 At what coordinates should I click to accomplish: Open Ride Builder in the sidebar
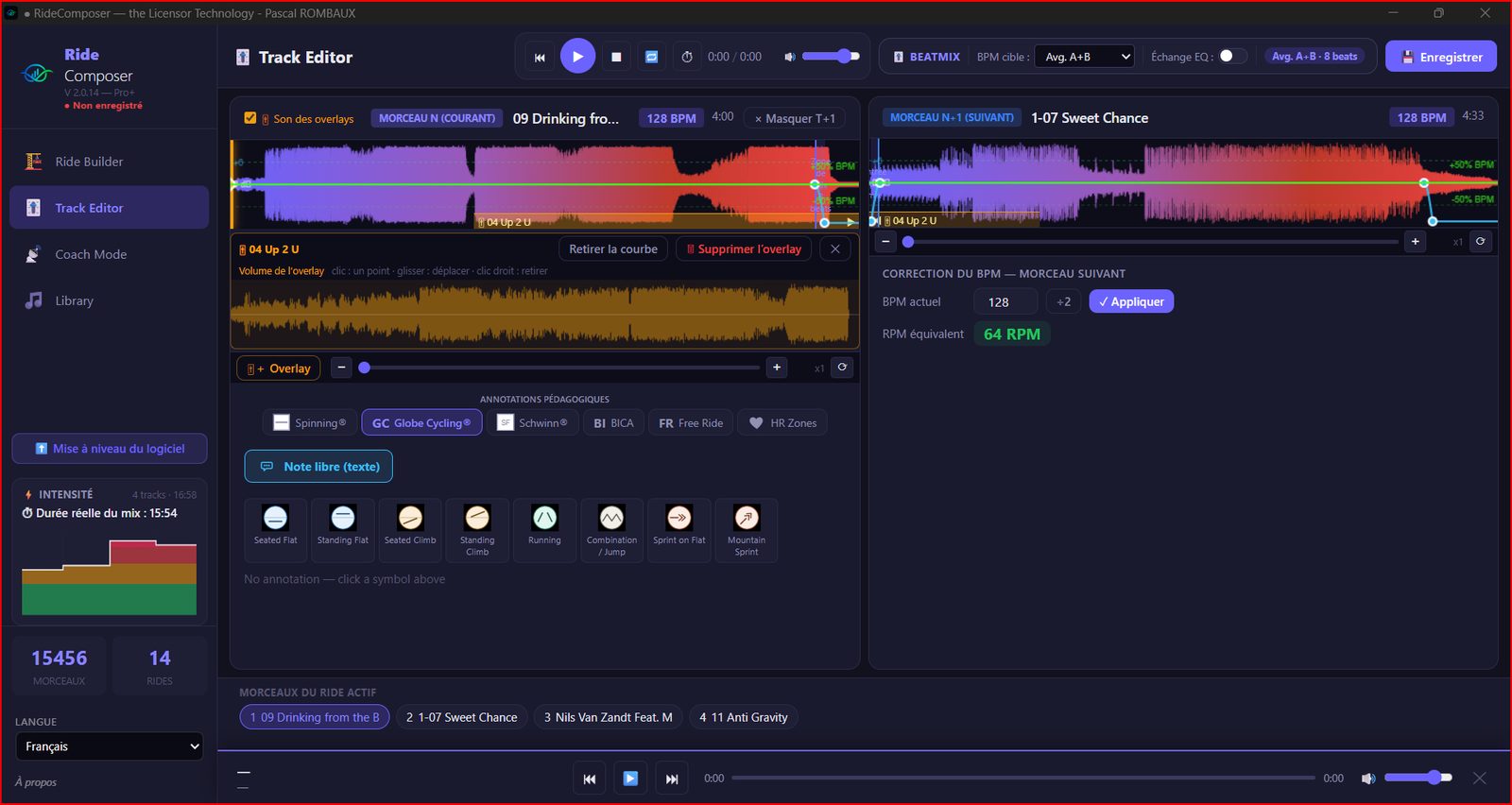tap(109, 162)
